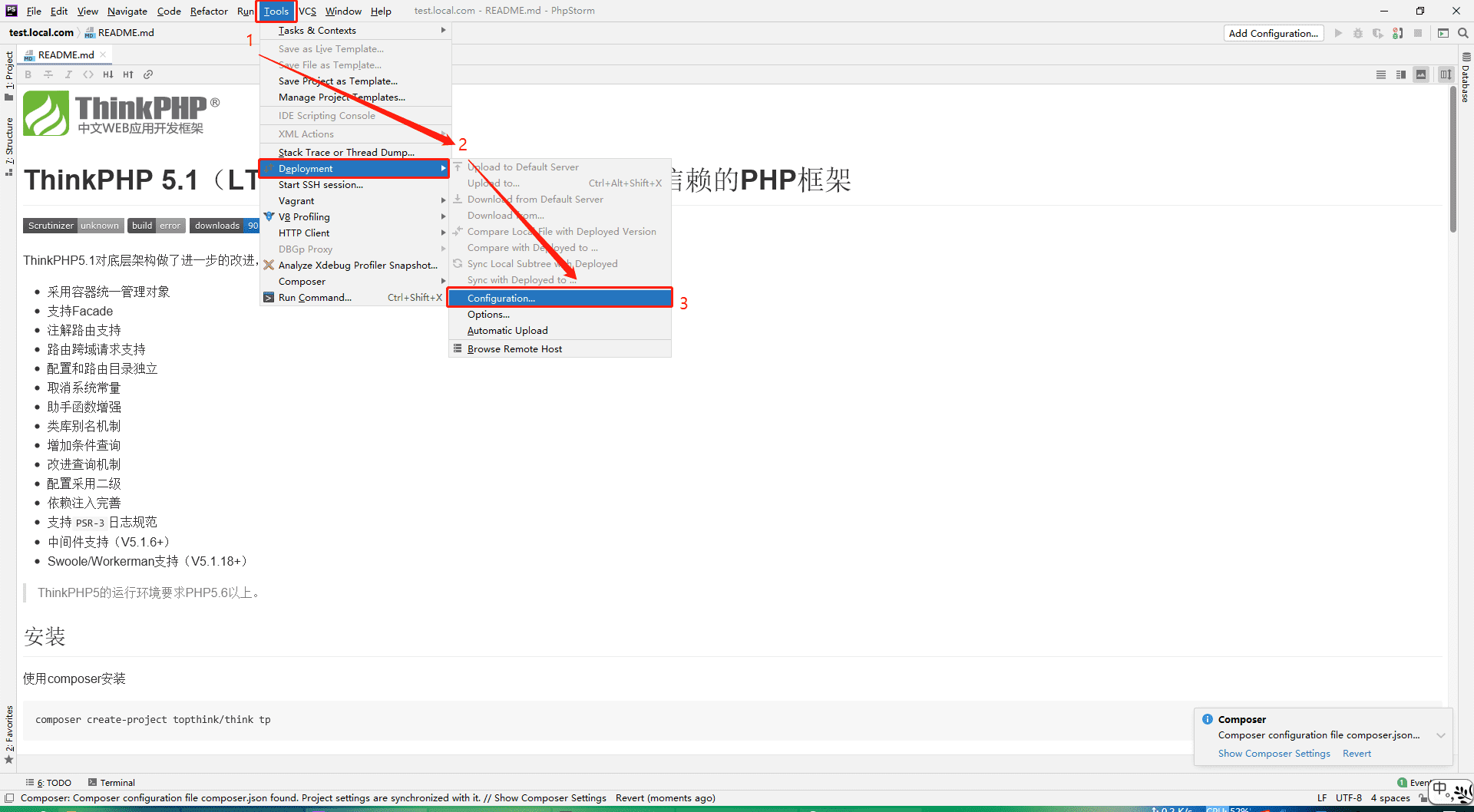This screenshot has width=1474, height=812.
Task: Select Configuration... in Deployment submenu
Action: click(560, 298)
